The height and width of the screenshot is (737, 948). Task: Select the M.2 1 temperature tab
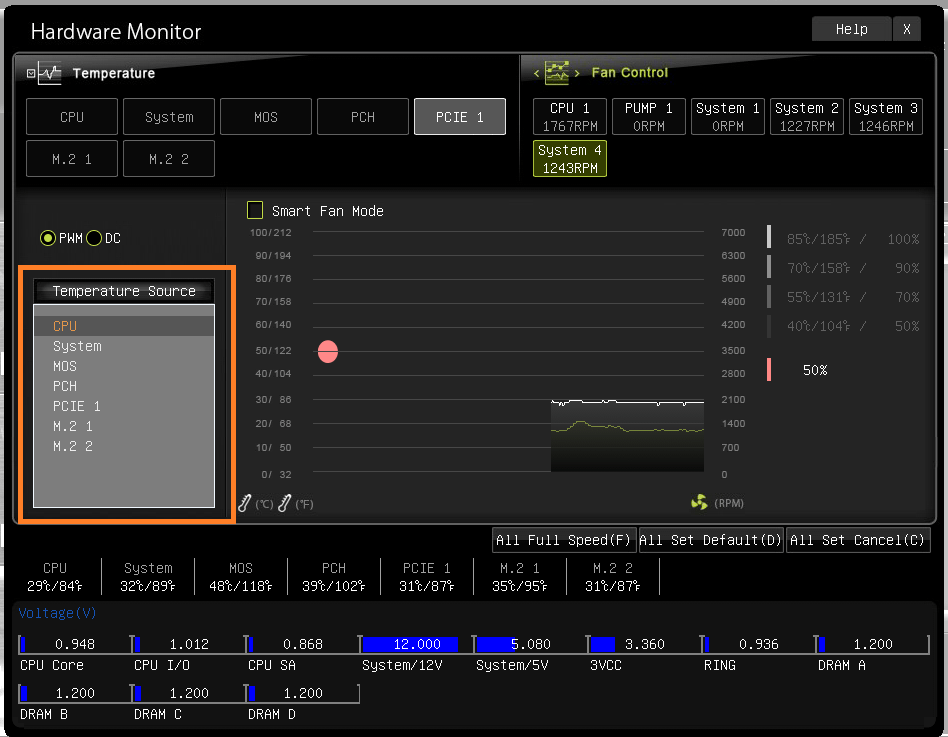[x=72, y=159]
